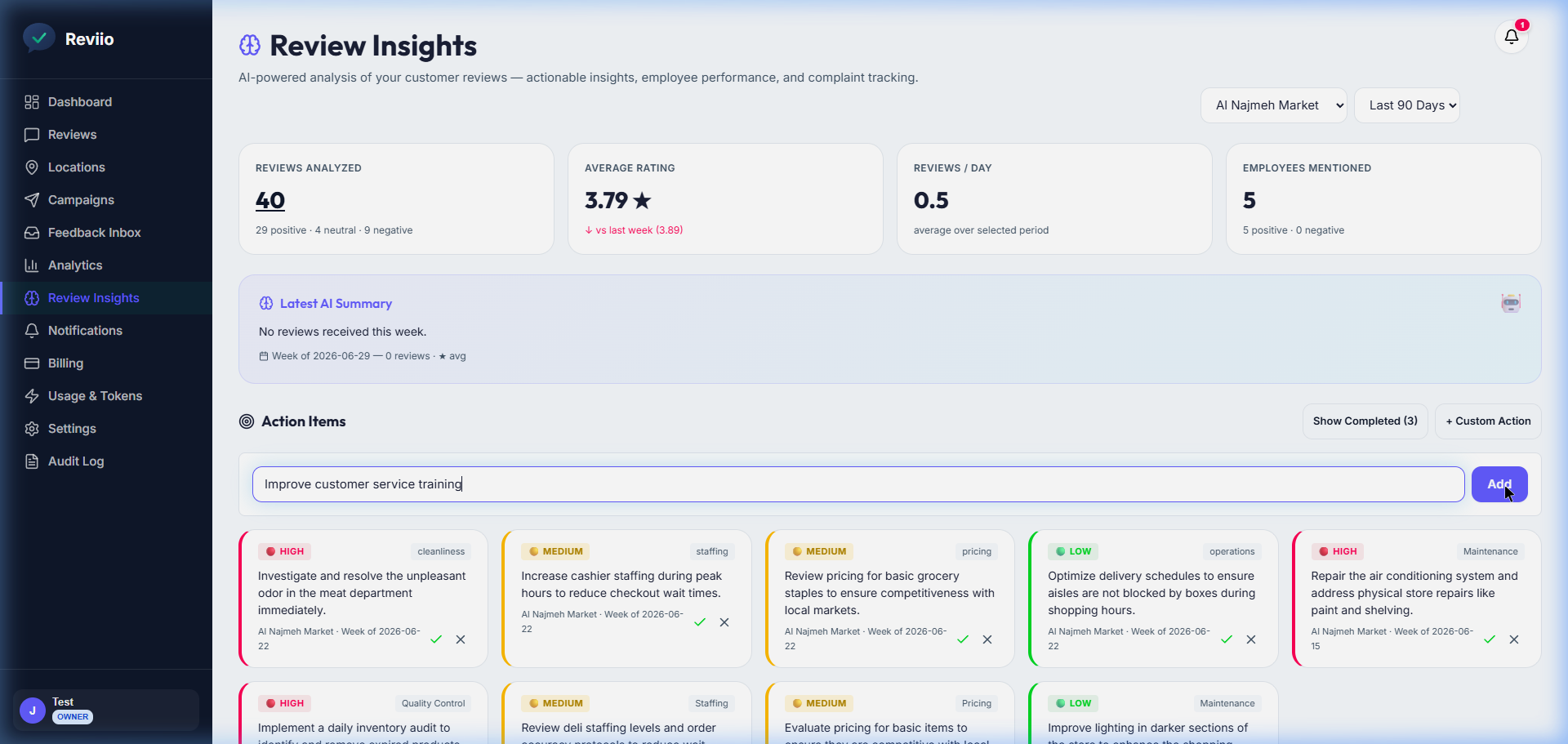Click the AI robot assistant icon

click(x=1511, y=303)
